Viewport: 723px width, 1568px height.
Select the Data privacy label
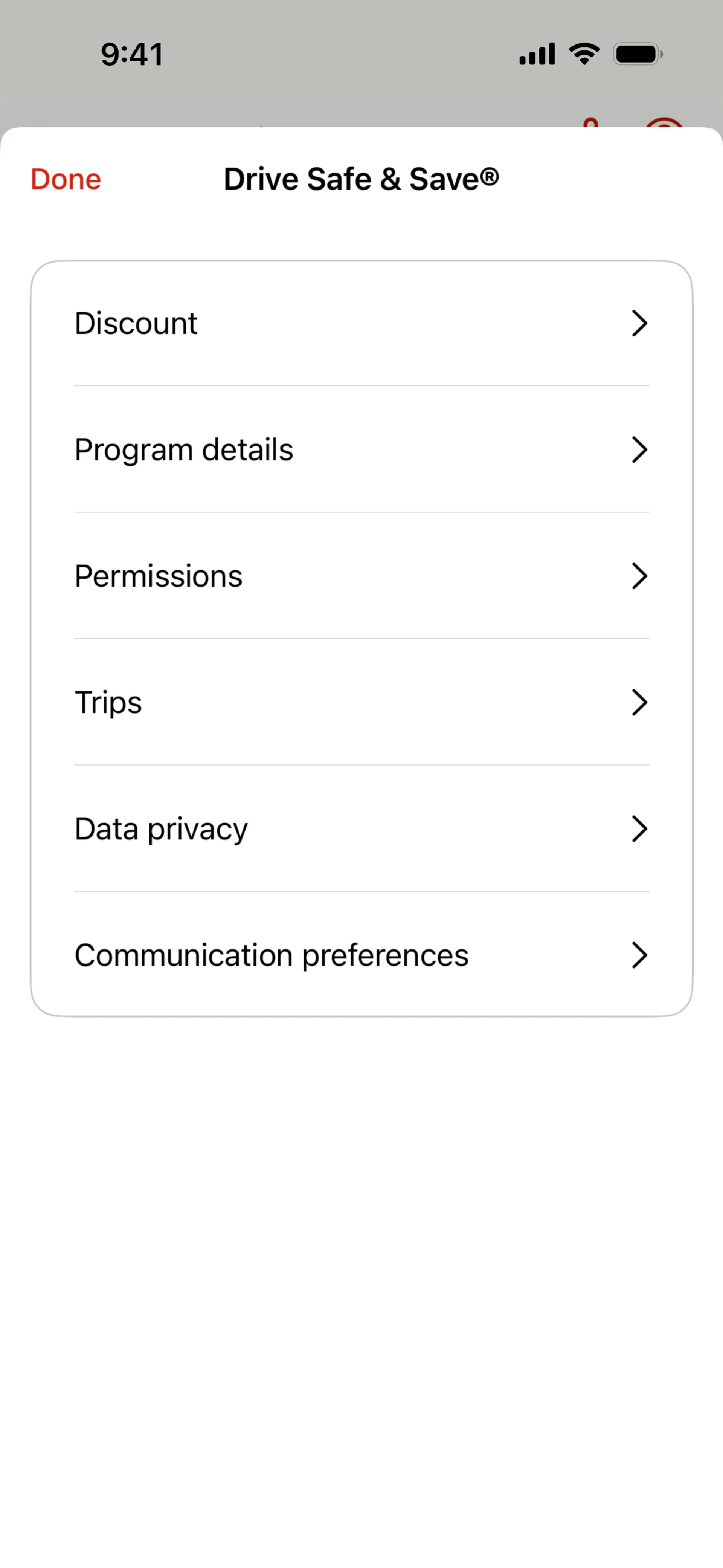(161, 828)
